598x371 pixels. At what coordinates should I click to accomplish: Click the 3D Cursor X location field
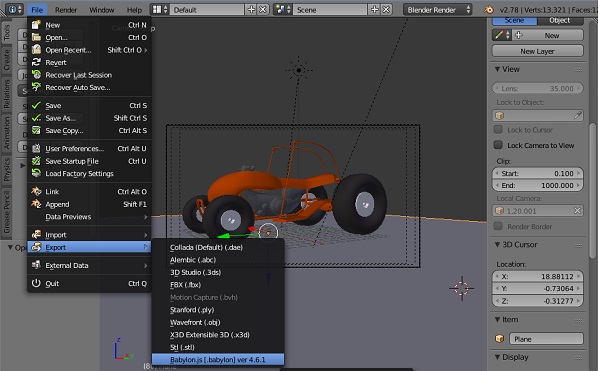pyautogui.click(x=537, y=276)
